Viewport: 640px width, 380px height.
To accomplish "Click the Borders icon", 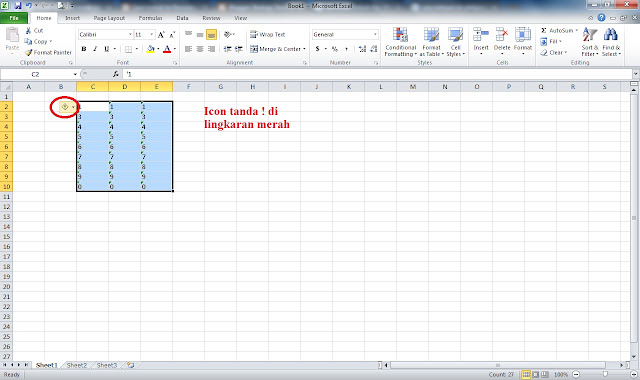I will pos(128,49).
